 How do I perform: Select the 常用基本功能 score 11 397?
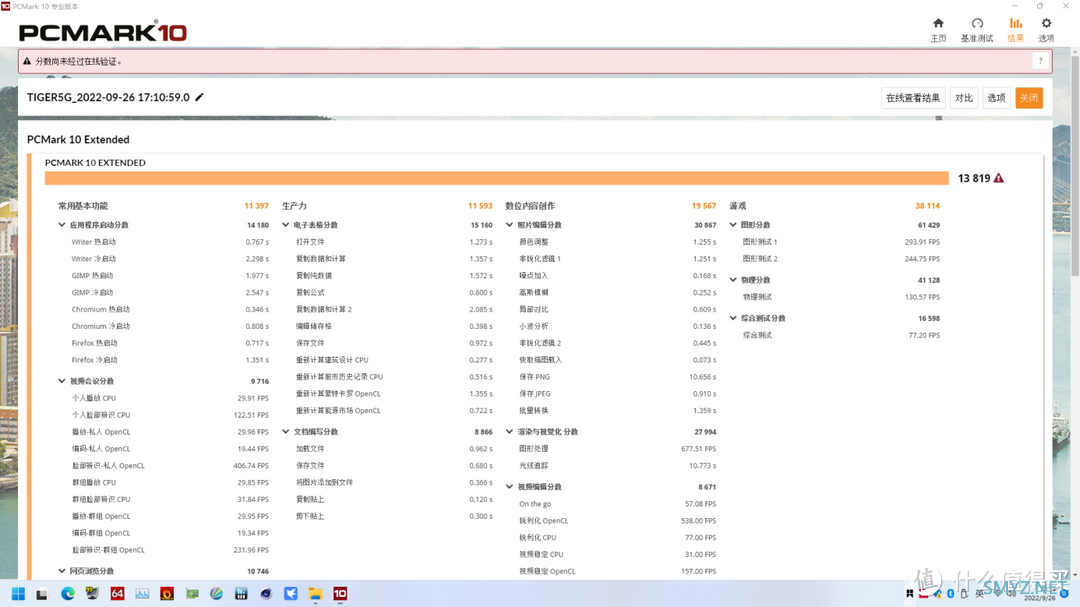click(256, 206)
